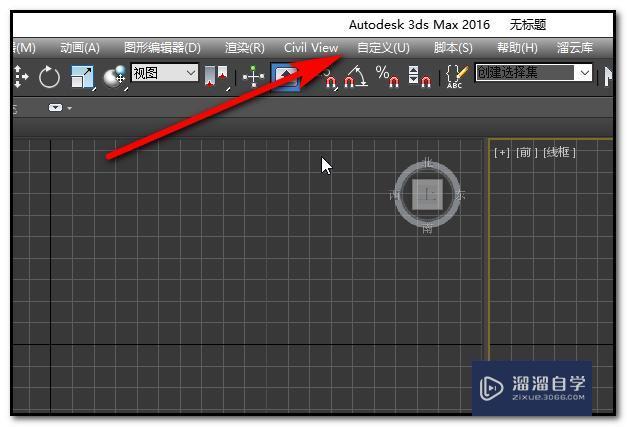This screenshot has width=627, height=427.
Task: Click 西 on the ViewCube compass
Action: (x=395, y=196)
